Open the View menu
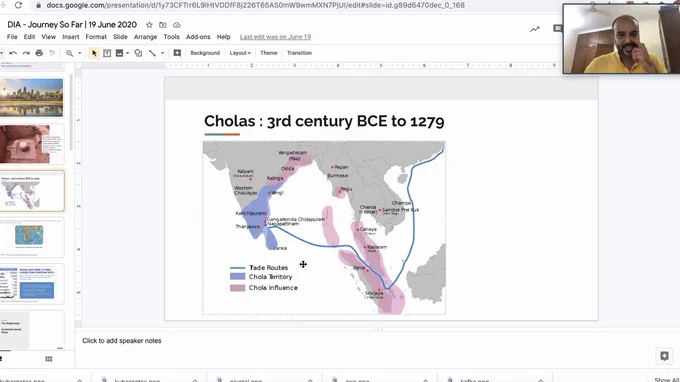 [x=49, y=37]
